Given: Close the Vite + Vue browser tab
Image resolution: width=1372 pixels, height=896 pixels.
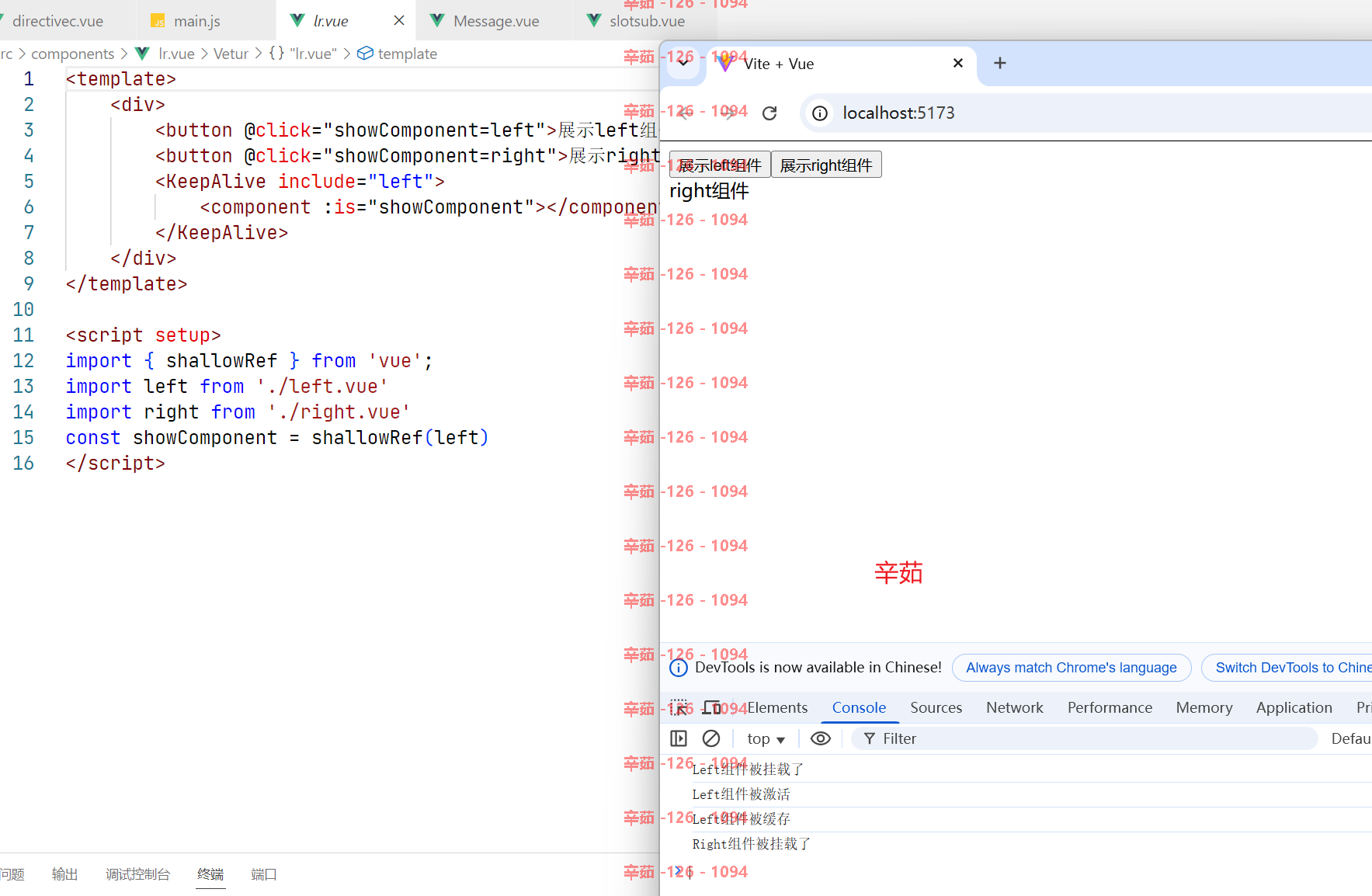Looking at the screenshot, I should [958, 63].
